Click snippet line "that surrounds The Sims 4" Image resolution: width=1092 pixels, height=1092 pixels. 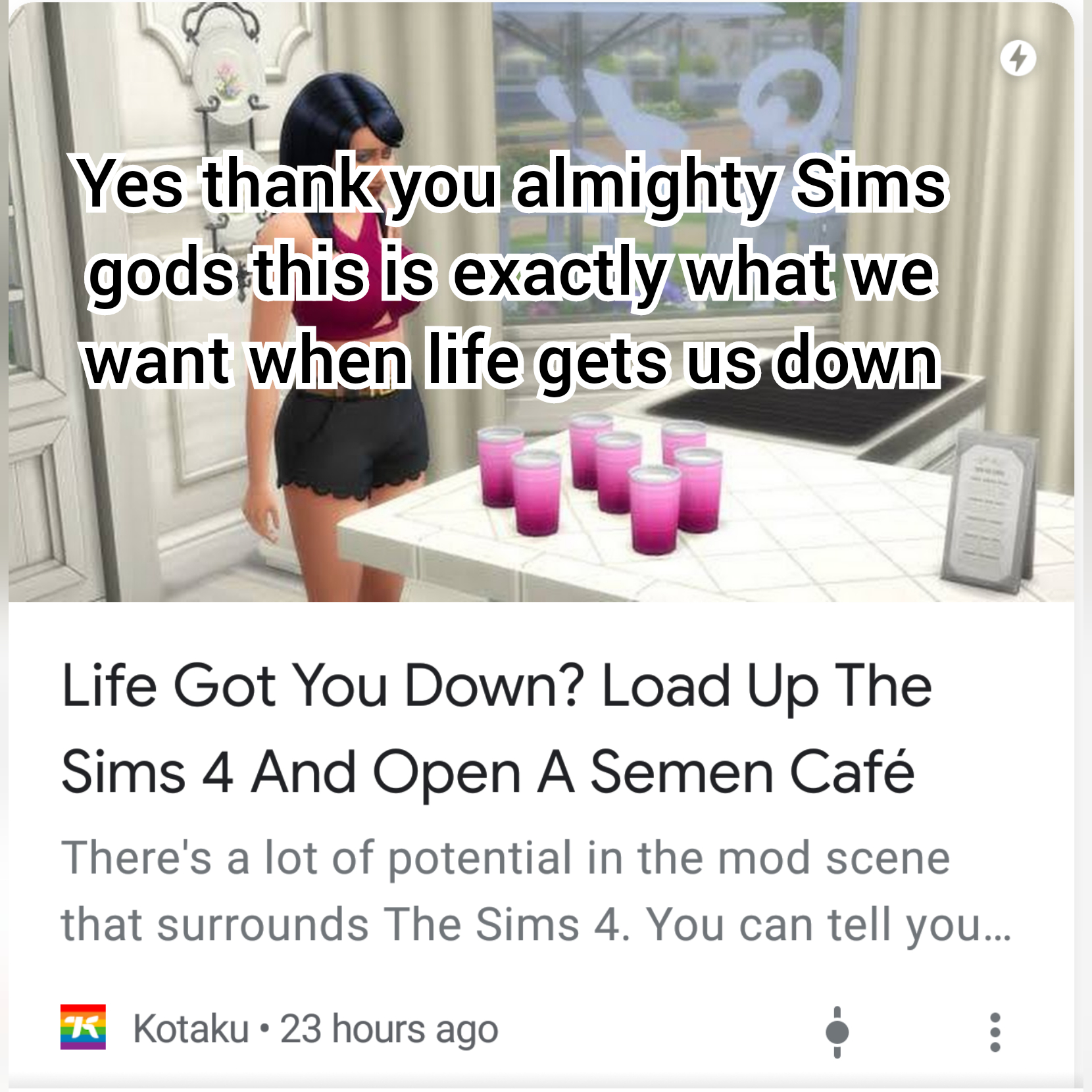(x=536, y=924)
